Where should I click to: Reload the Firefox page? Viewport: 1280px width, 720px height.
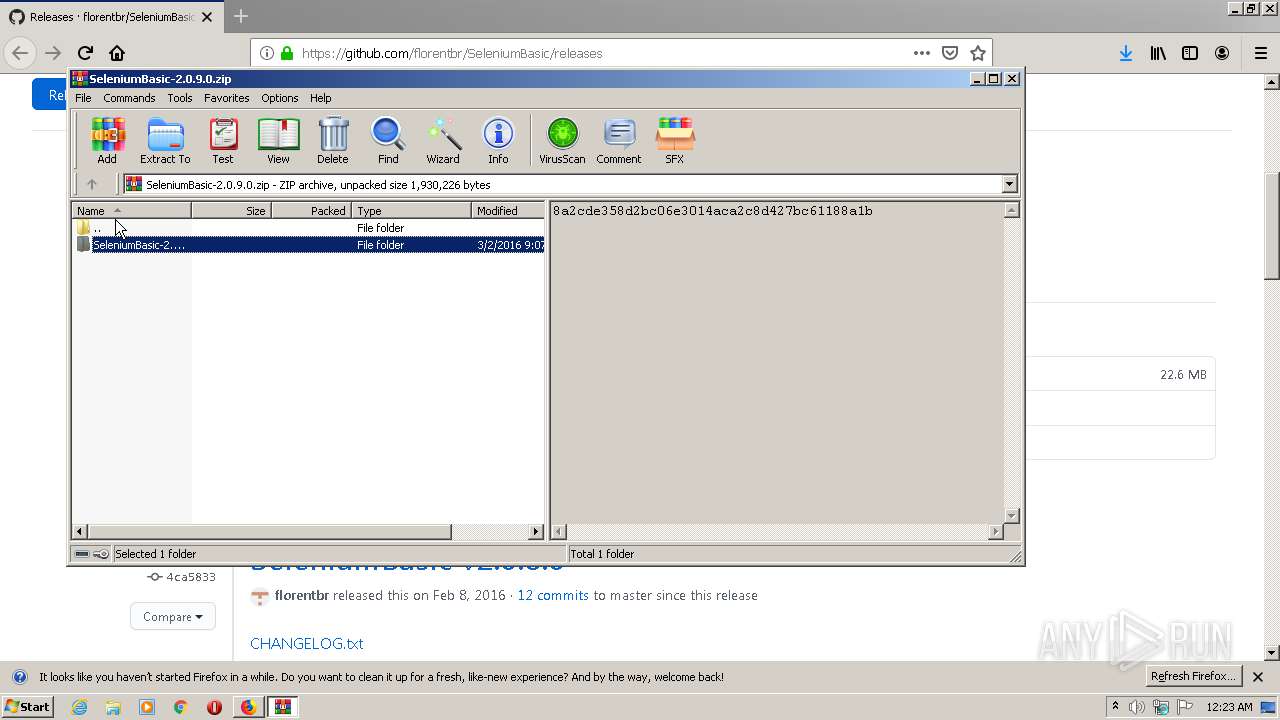tap(85, 53)
